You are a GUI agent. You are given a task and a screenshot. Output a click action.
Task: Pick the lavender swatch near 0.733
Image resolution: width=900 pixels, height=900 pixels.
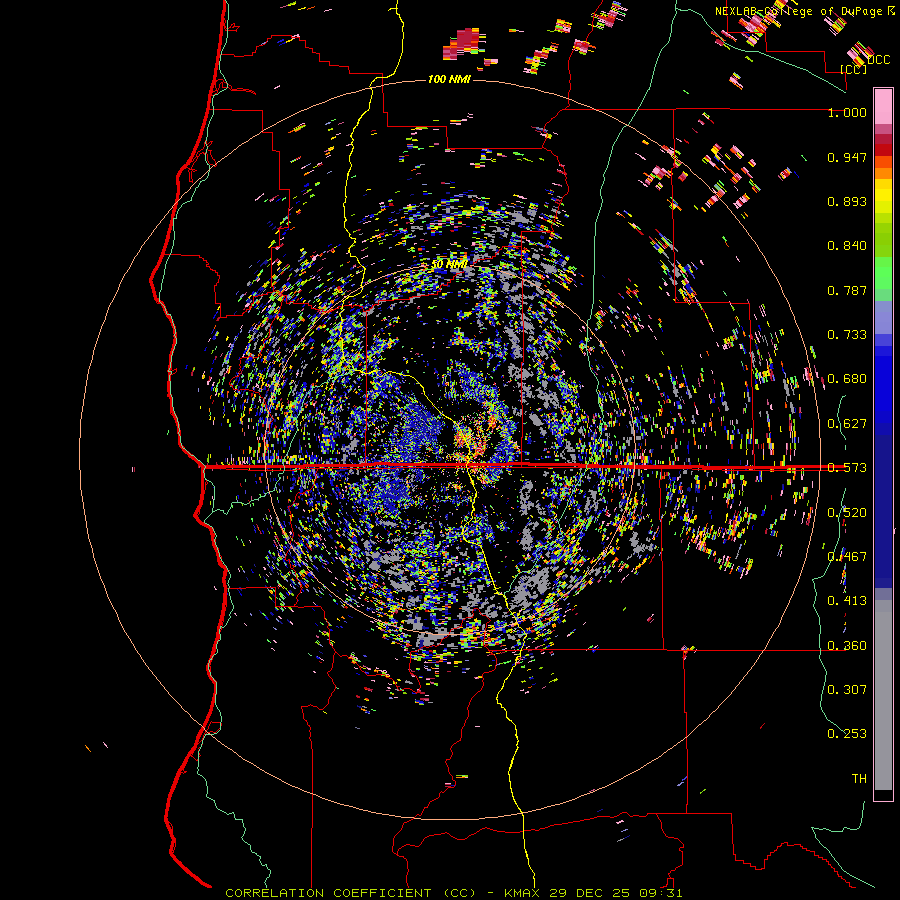(883, 317)
